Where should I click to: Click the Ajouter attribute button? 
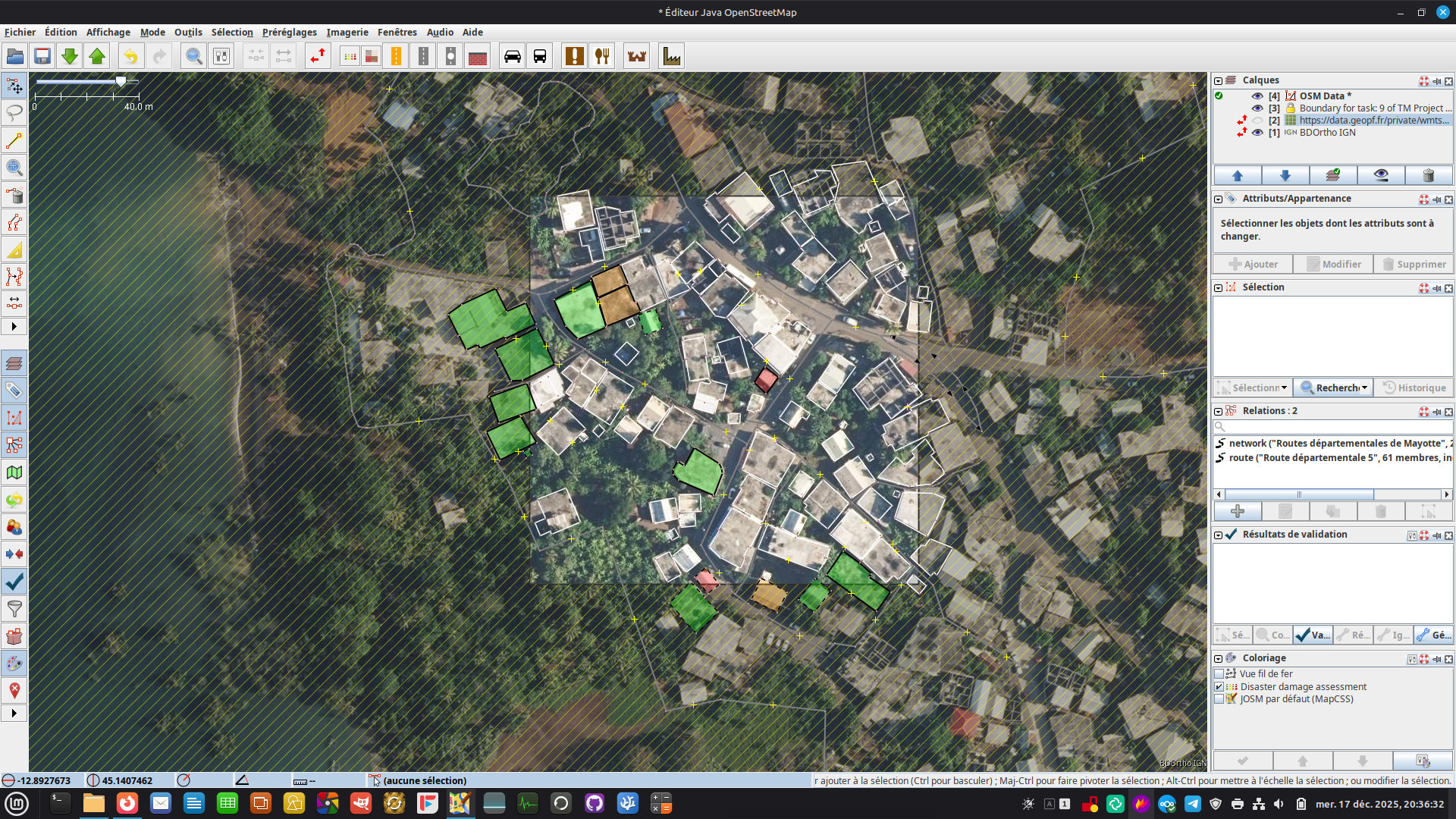(1253, 264)
